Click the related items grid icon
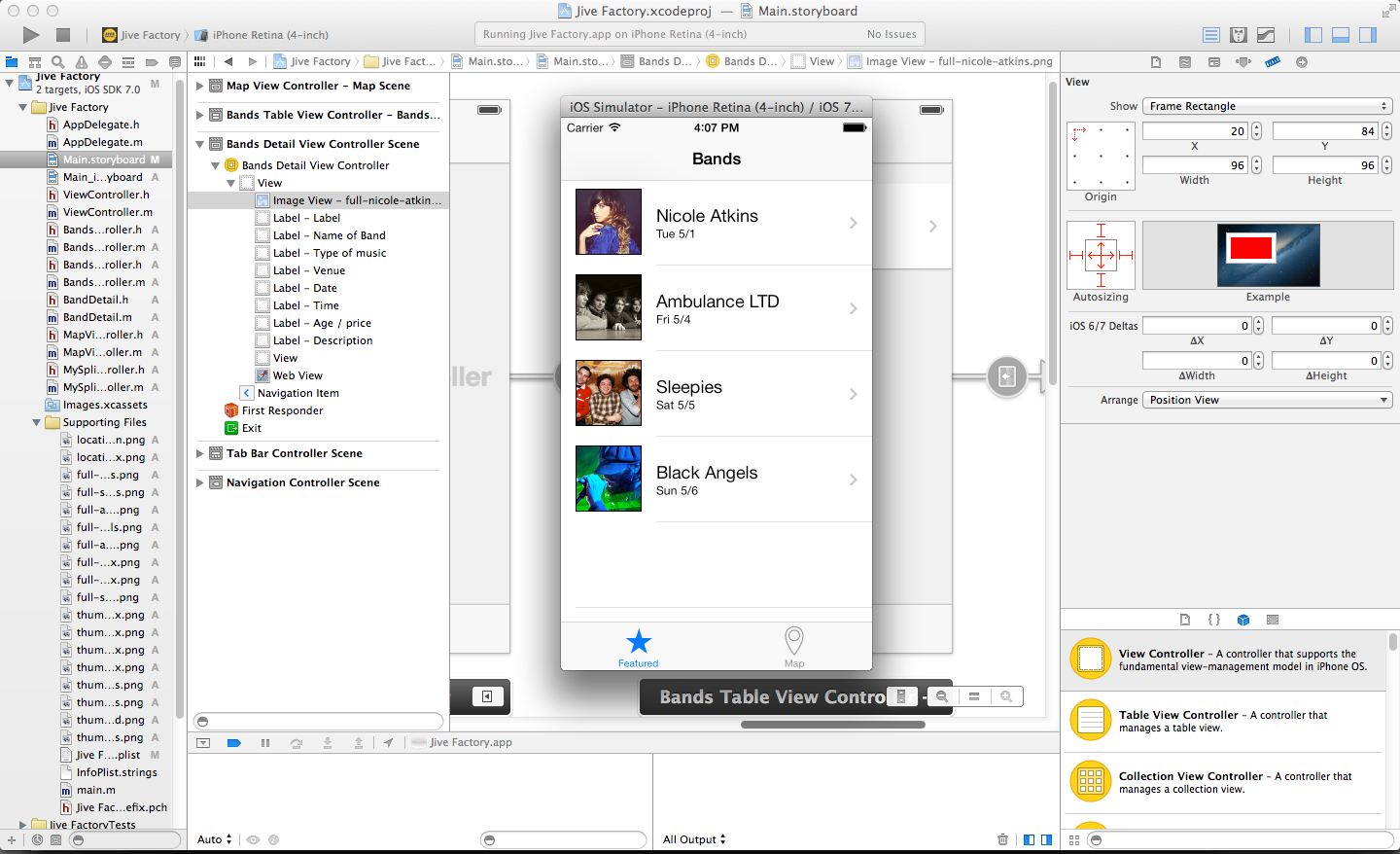This screenshot has height=854, width=1400. tap(199, 61)
